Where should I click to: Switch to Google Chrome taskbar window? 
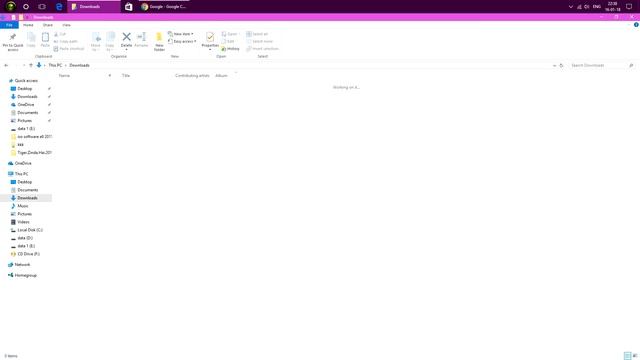(164, 7)
